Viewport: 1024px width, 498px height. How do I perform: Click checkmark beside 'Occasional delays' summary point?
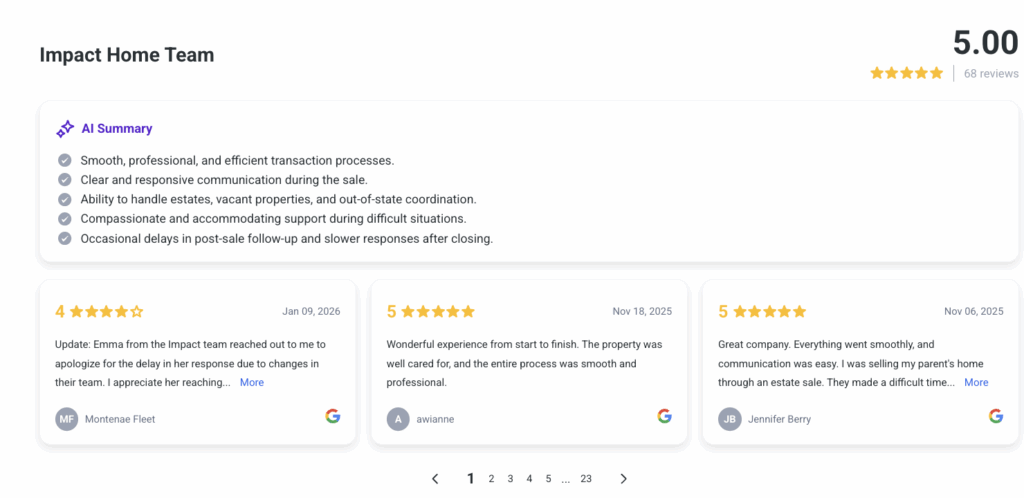pyautogui.click(x=65, y=238)
